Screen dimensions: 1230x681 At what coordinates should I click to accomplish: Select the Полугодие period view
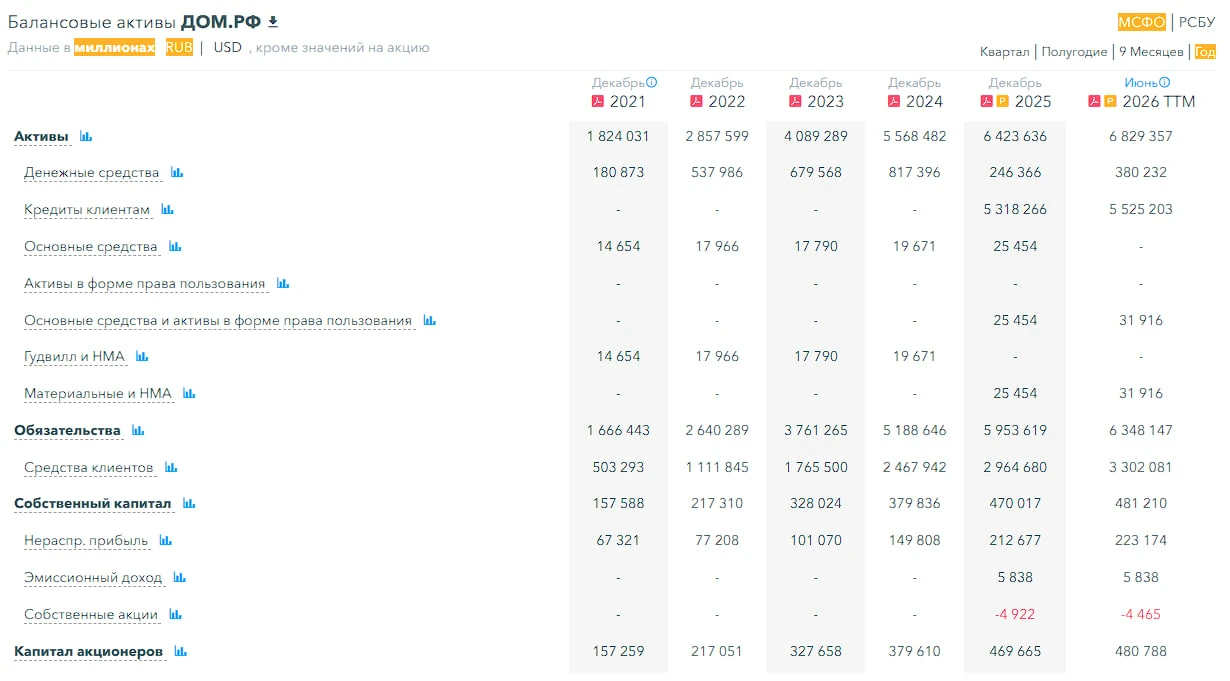[x=1075, y=52]
